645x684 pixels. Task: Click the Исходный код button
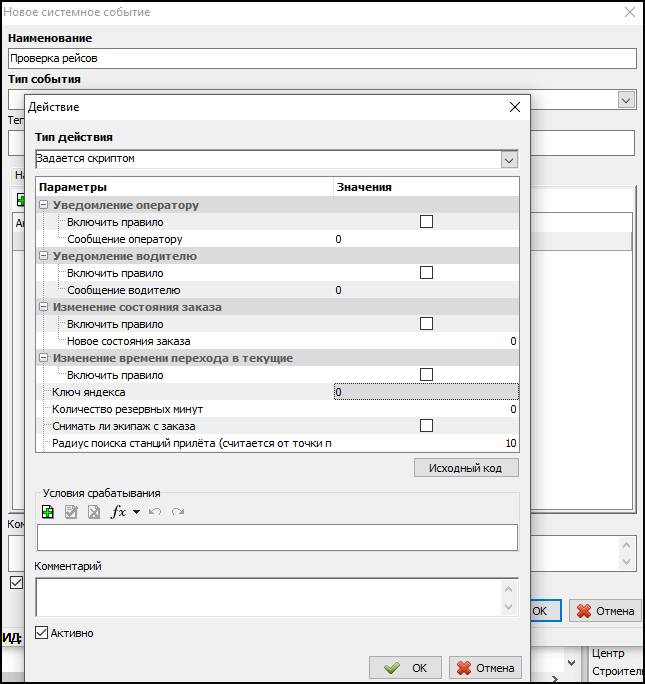466,468
